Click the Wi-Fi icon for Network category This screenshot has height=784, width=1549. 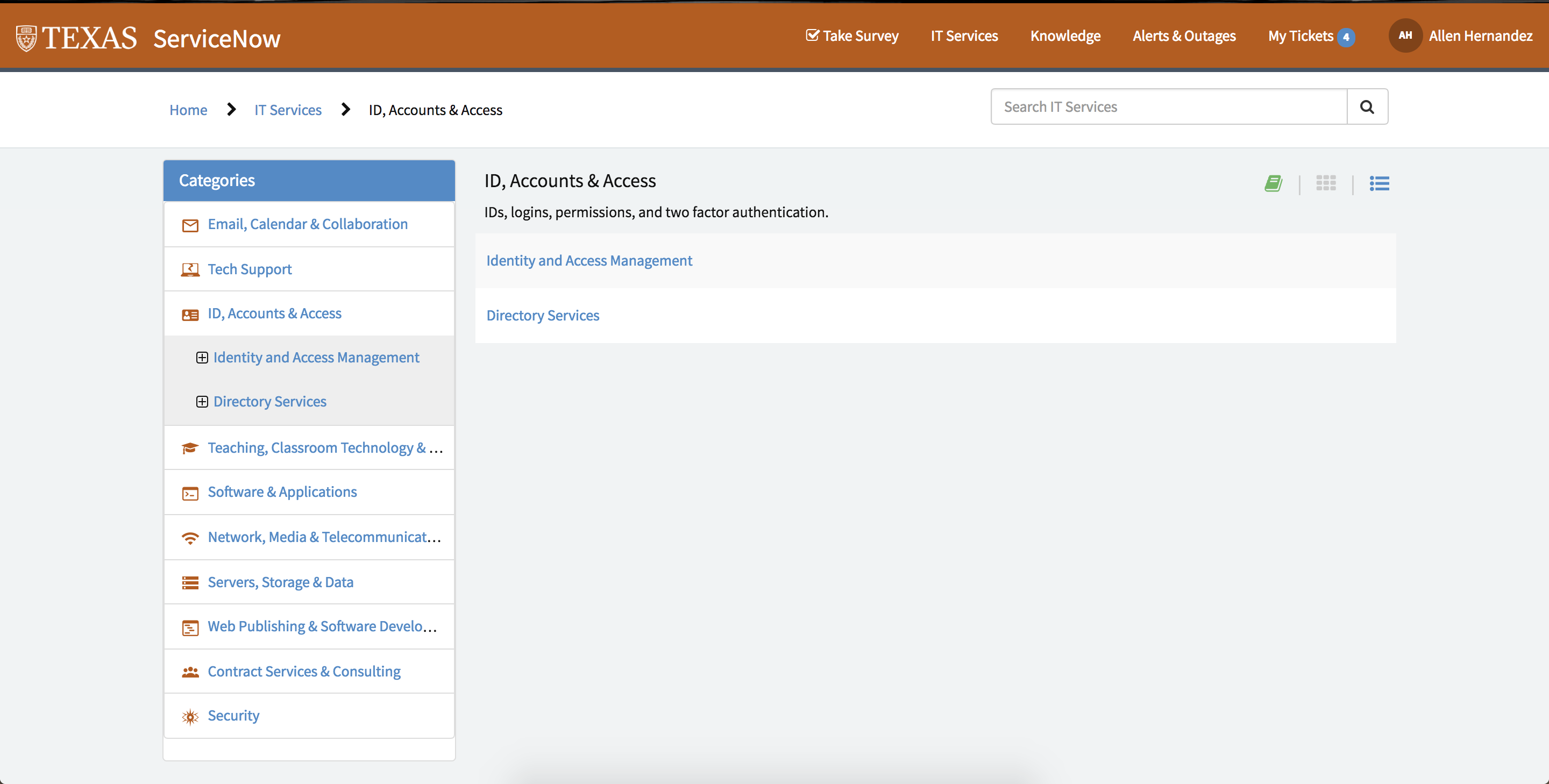tap(190, 538)
